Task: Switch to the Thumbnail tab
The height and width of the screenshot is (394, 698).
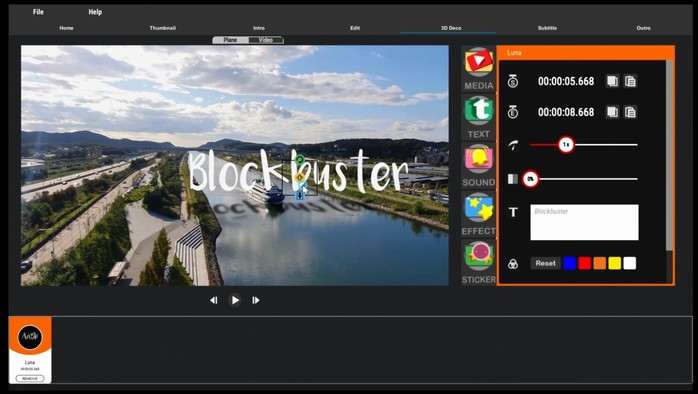Action: tap(162, 28)
